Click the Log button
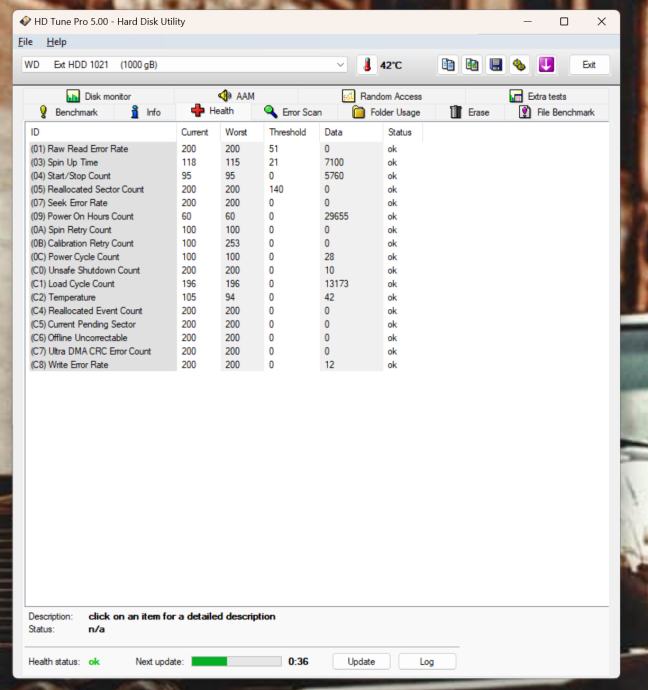The width and height of the screenshot is (648, 690). coord(427,661)
